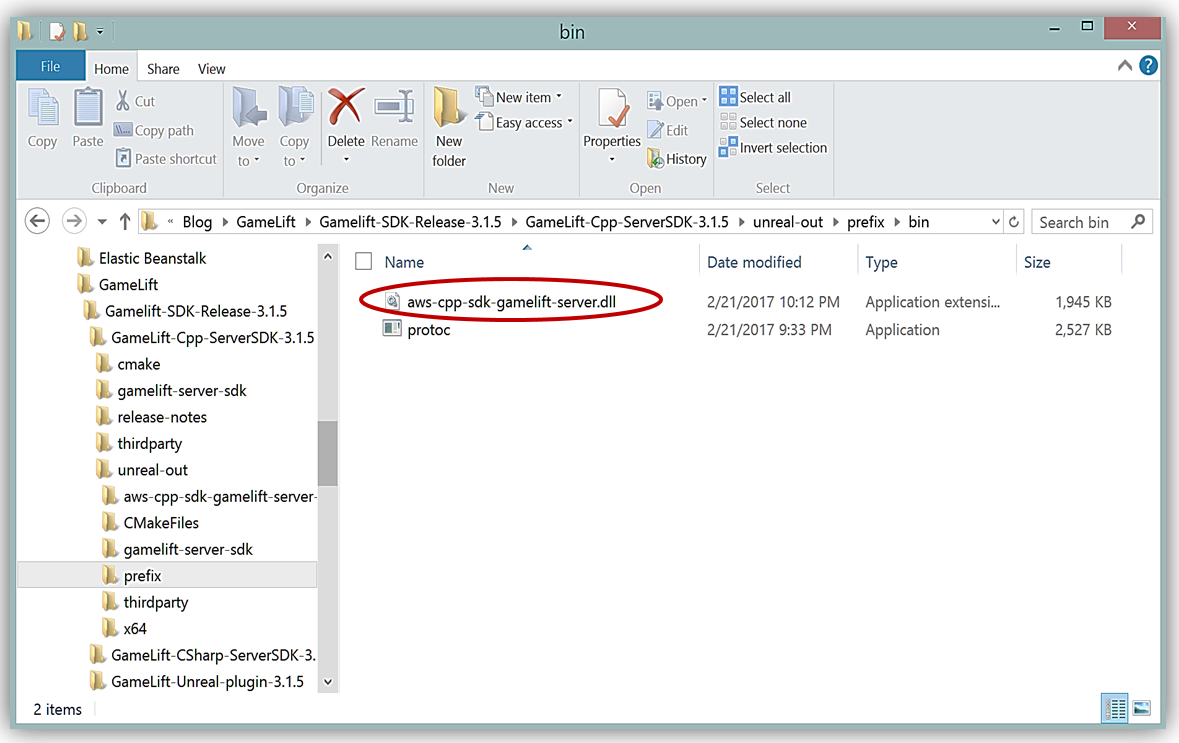The width and height of the screenshot is (1179, 743).
Task: Click Invert selection
Action: (773, 148)
